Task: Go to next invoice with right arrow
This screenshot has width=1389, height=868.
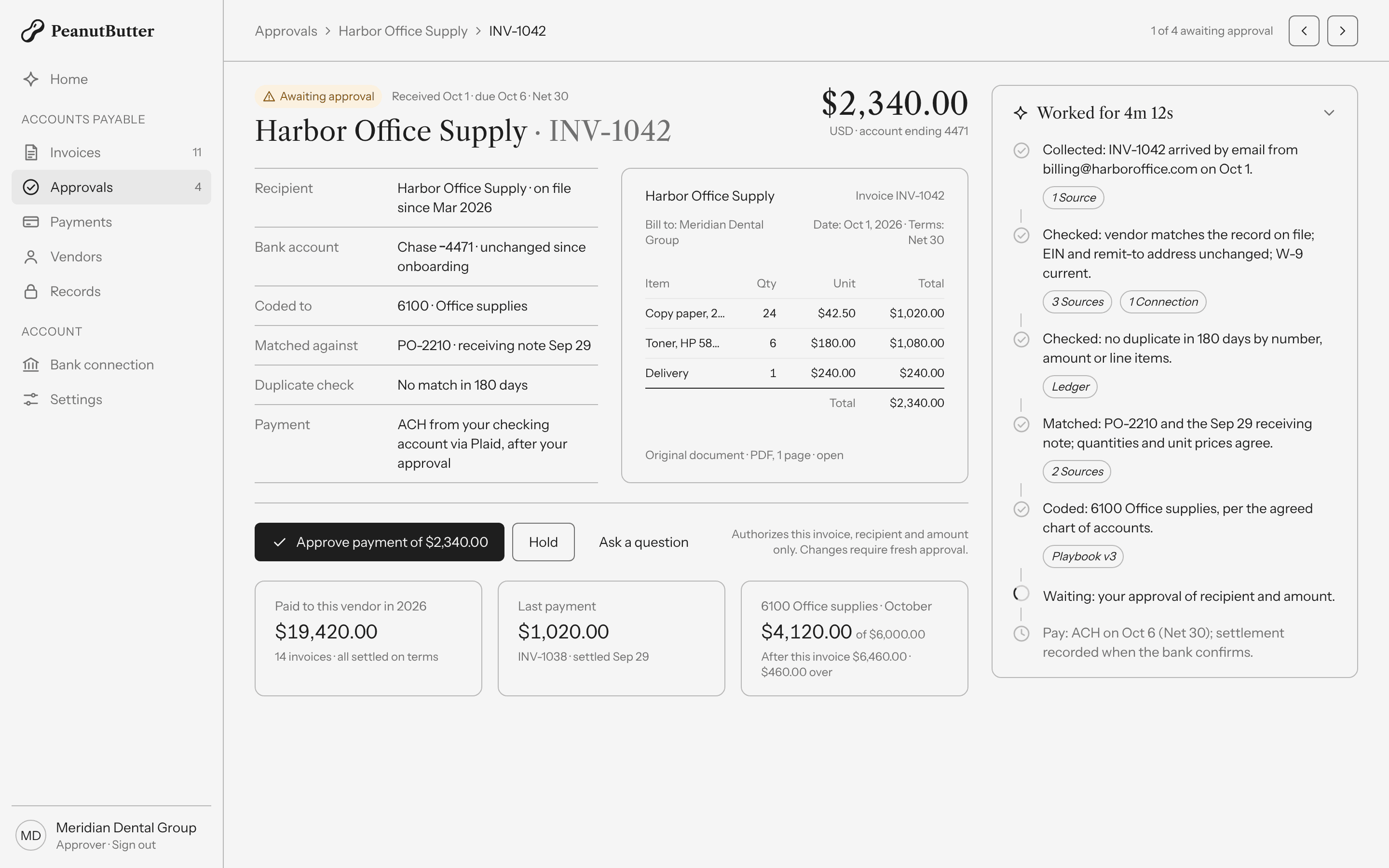Action: coord(1343,31)
